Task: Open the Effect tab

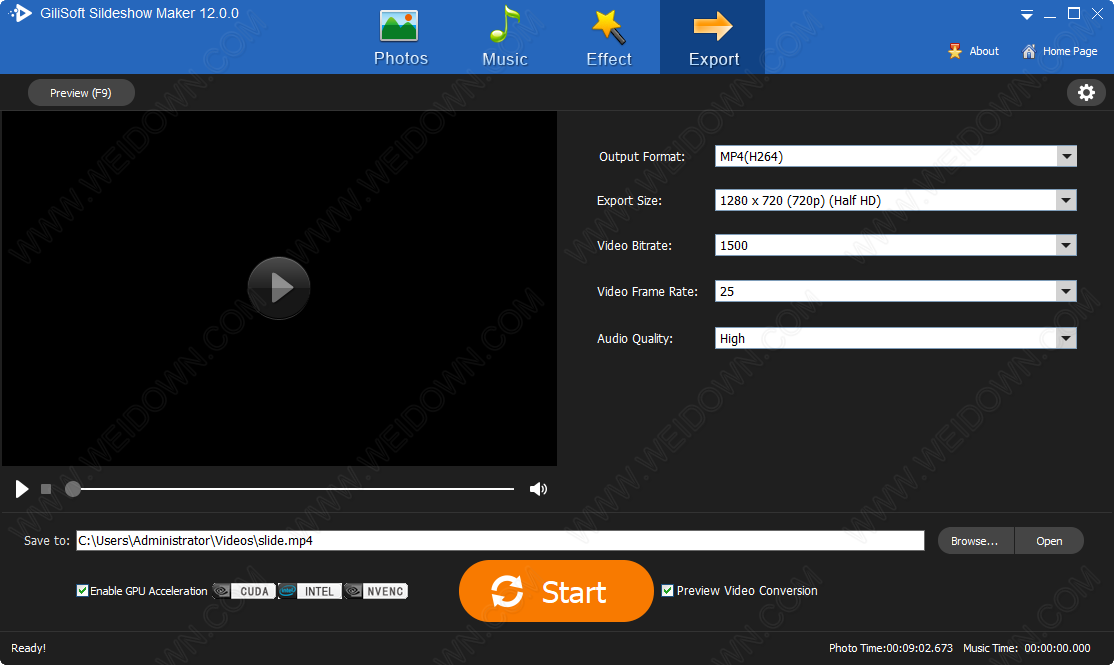Action: (609, 38)
